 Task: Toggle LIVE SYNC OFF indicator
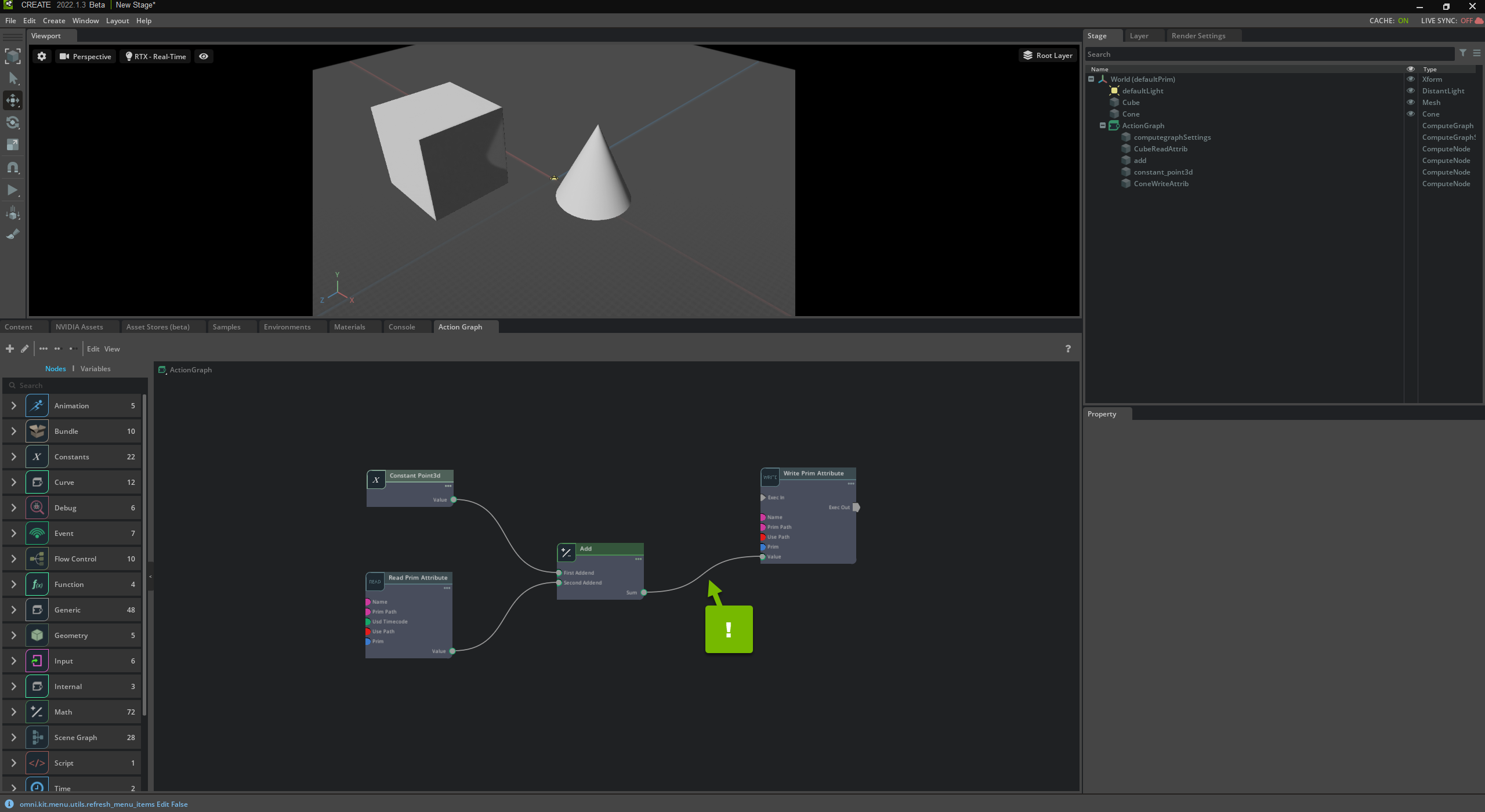pyautogui.click(x=1452, y=20)
